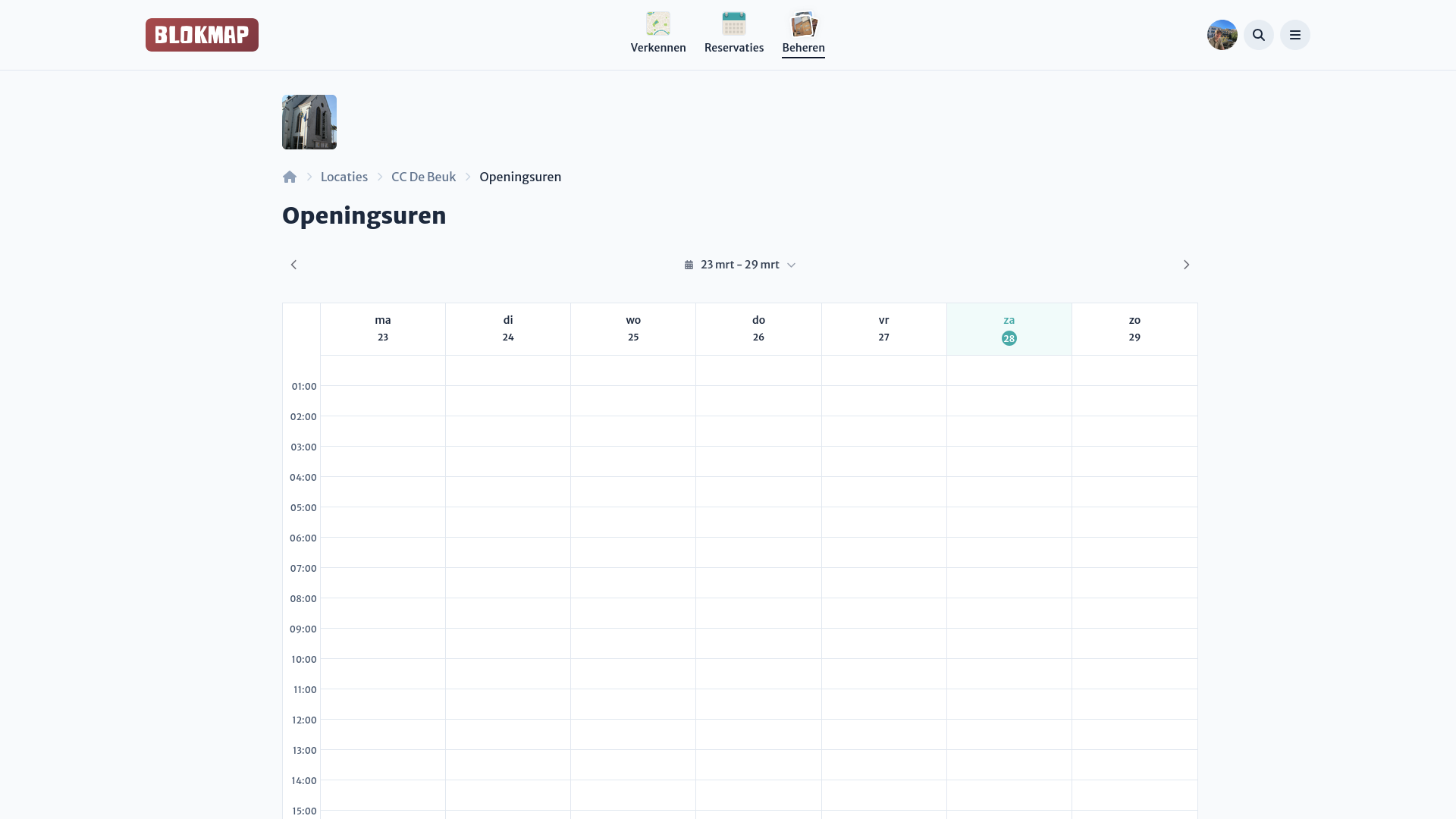Select the do 26 day header
This screenshot has width=1456, height=819.
coord(758,329)
